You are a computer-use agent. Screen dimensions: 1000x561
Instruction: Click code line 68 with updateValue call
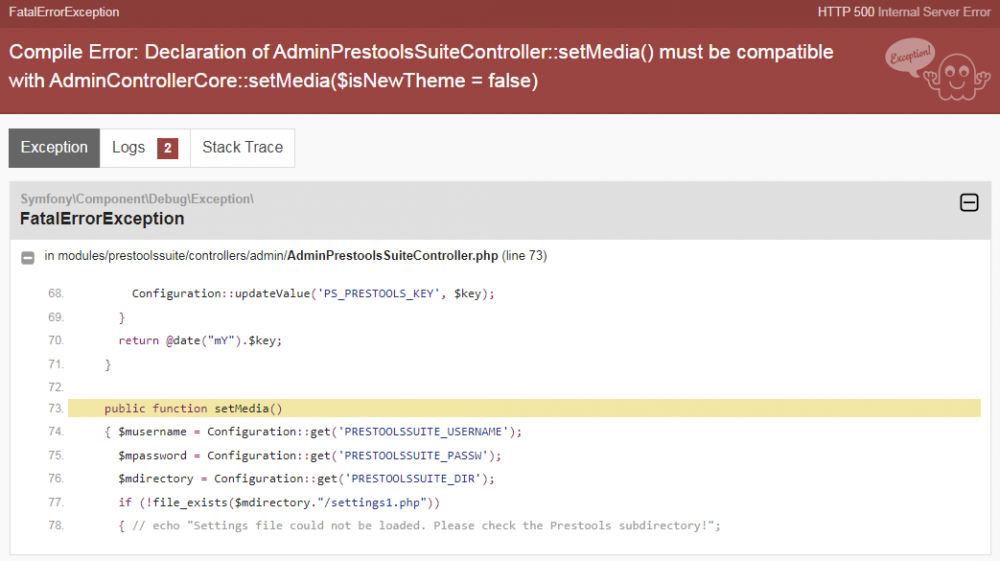tap(313, 293)
